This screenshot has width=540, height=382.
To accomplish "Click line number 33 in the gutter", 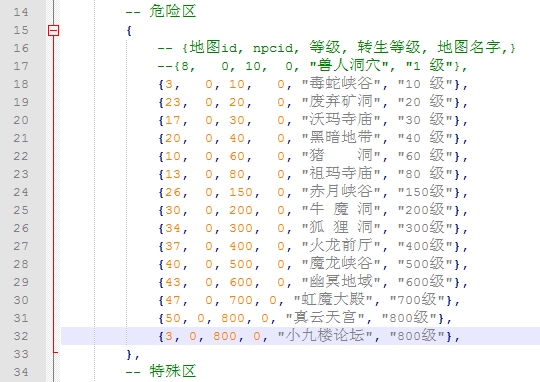I will [x=21, y=354].
